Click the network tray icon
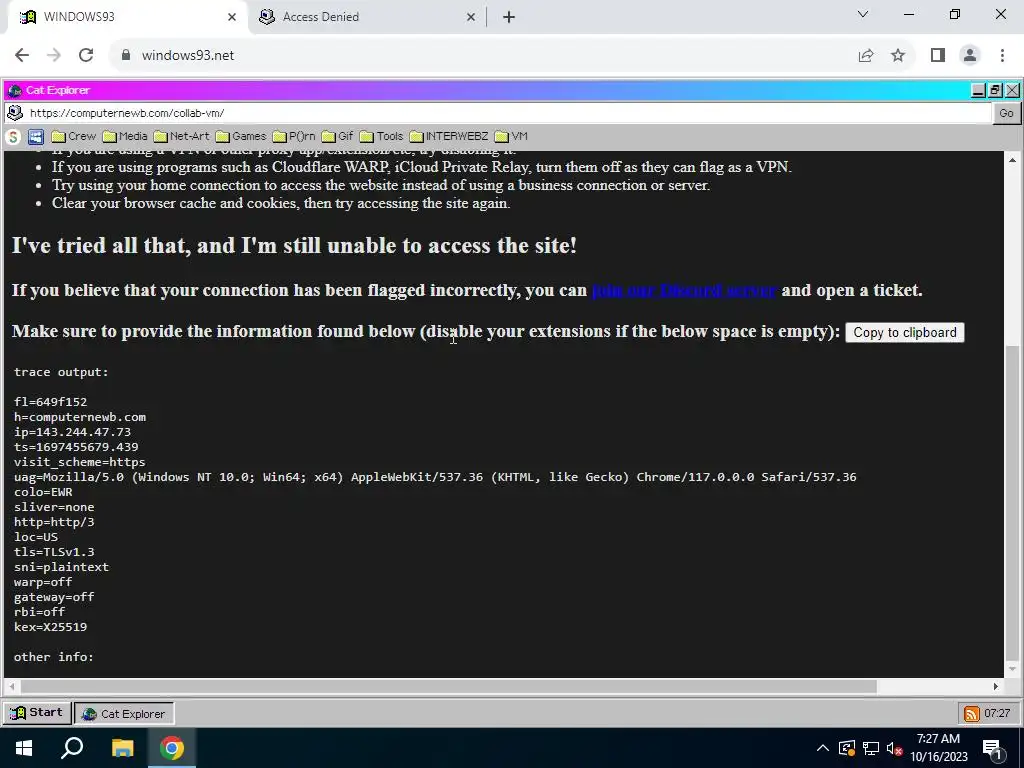Viewport: 1024px width, 768px height. pos(871,748)
